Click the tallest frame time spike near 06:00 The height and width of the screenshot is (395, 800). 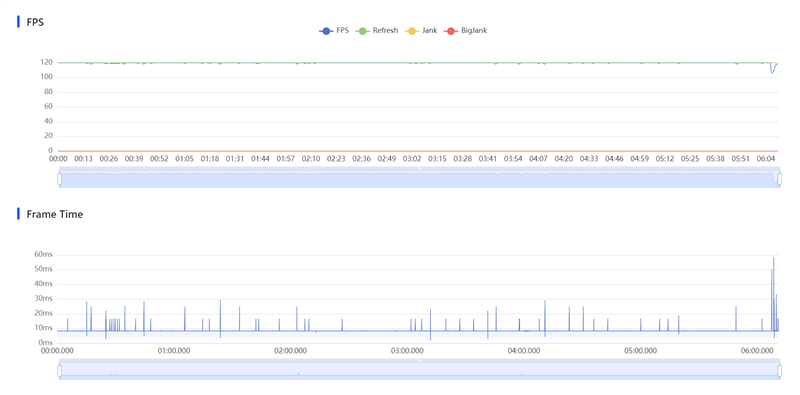coord(773,258)
